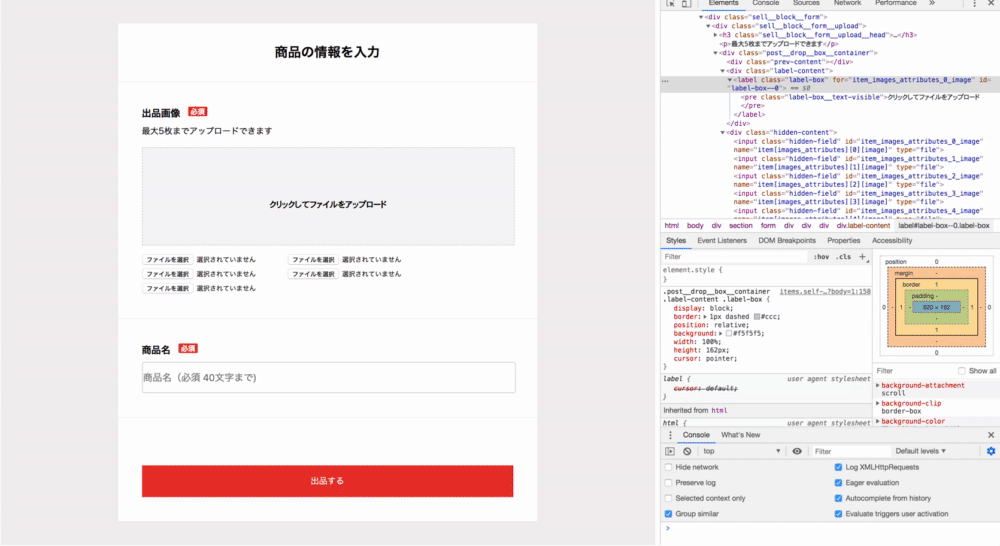Open the Performance tab

click(895, 3)
